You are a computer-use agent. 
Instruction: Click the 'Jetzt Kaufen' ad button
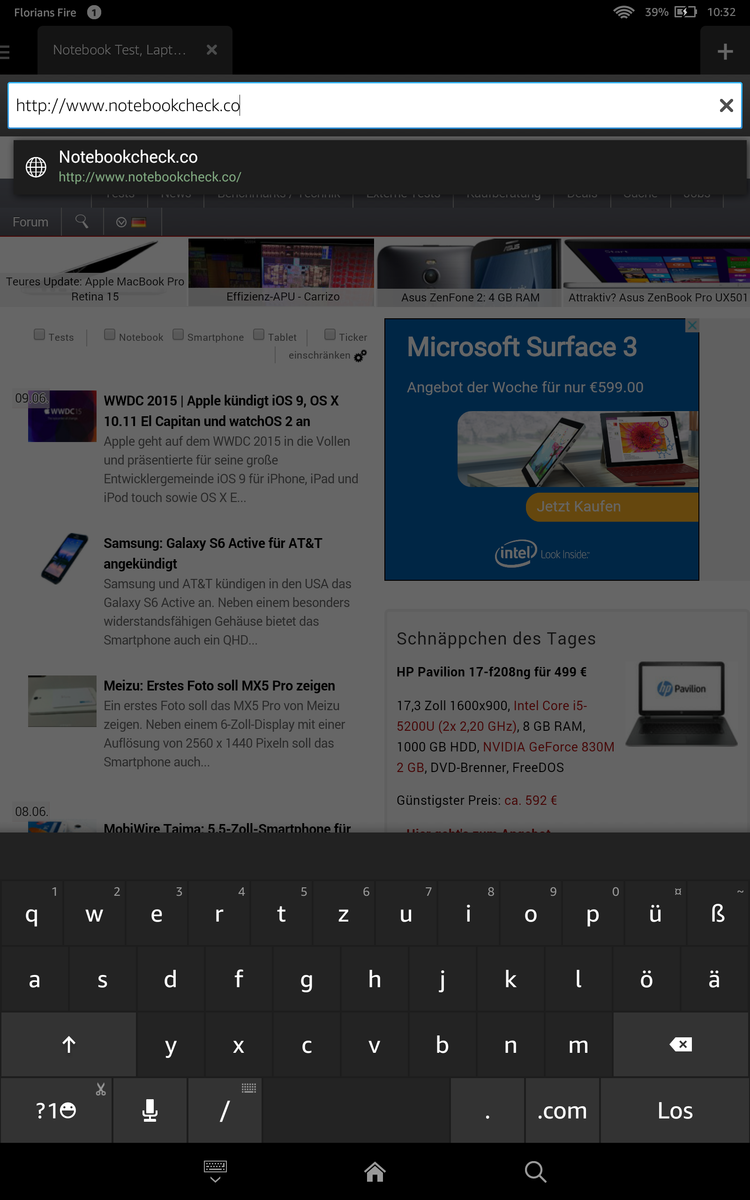tap(612, 507)
